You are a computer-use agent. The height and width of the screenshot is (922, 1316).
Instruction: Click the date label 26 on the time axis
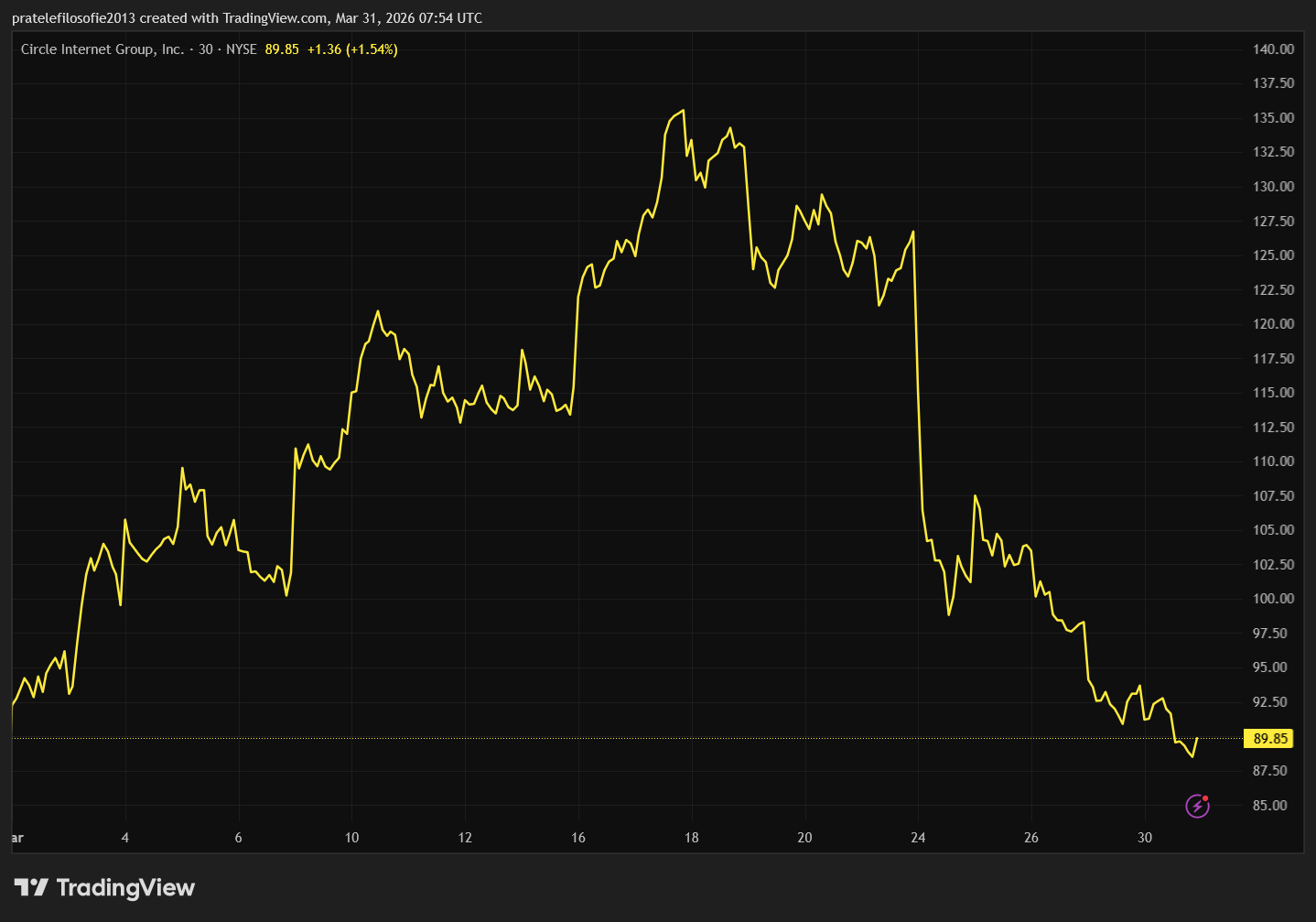[x=1031, y=838]
